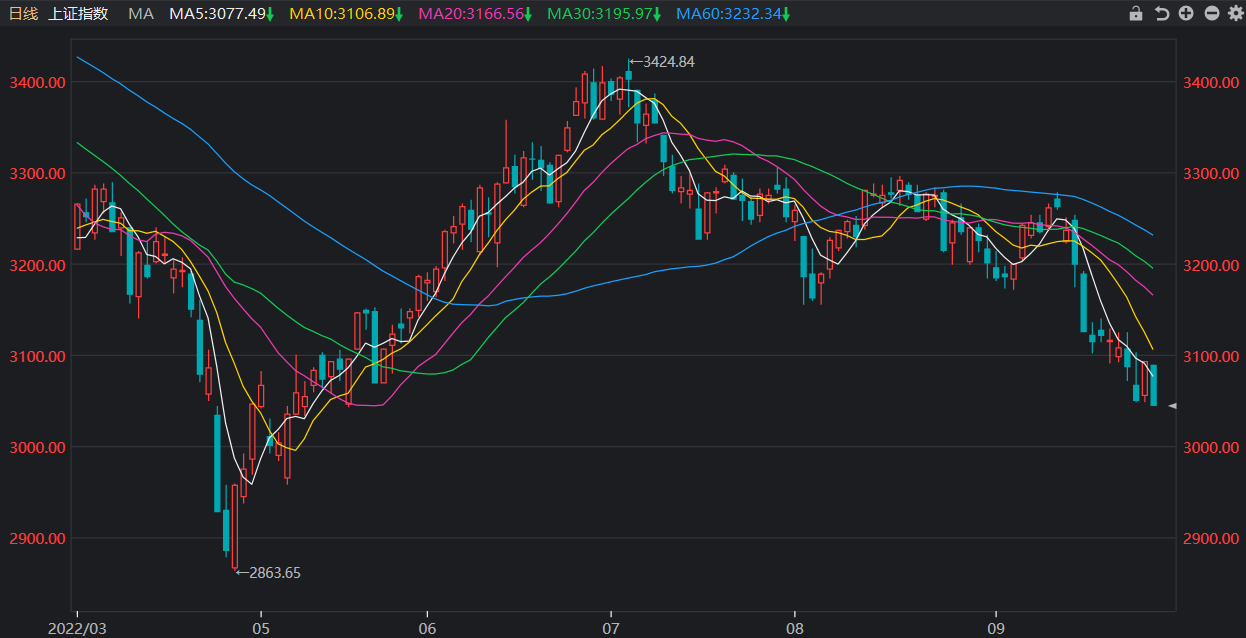The image size is (1246, 638).
Task: Click the last cyan candlestick on the chart
Action: (1153, 385)
